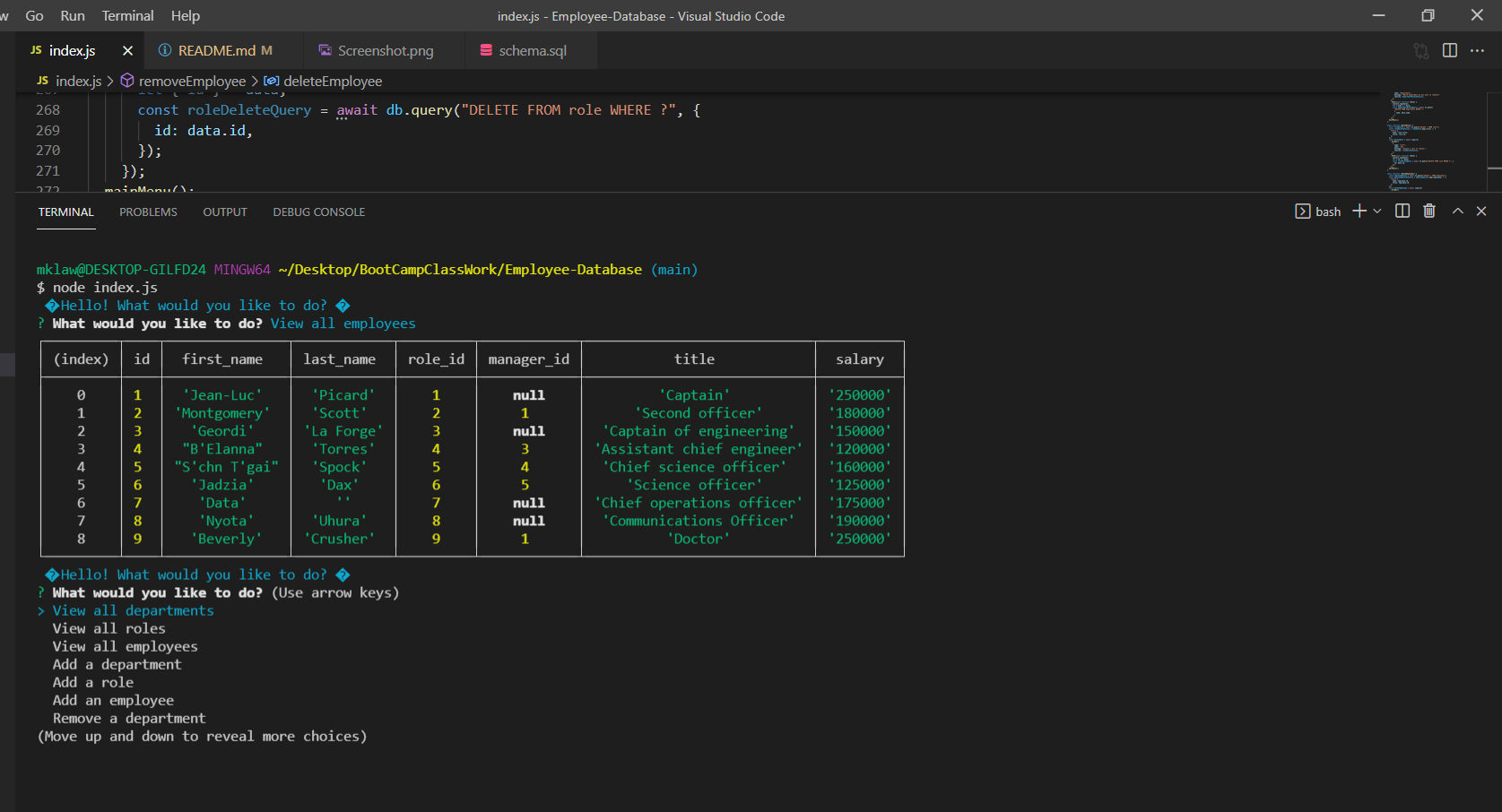Open the schema.sql tab
1502x812 pixels.
pos(533,50)
